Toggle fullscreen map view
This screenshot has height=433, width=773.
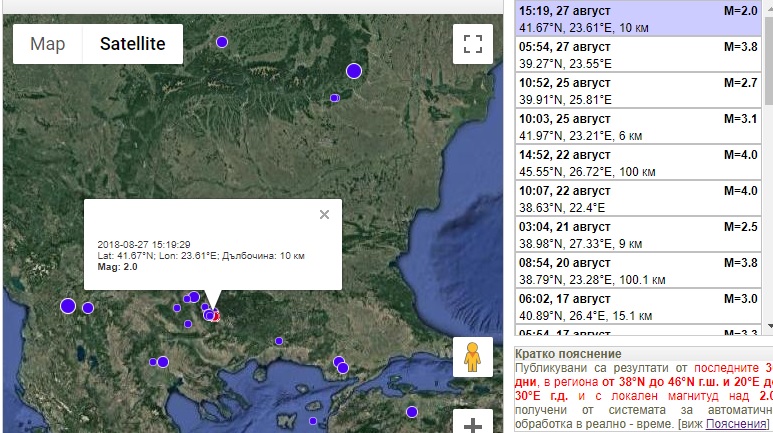pyautogui.click(x=474, y=44)
